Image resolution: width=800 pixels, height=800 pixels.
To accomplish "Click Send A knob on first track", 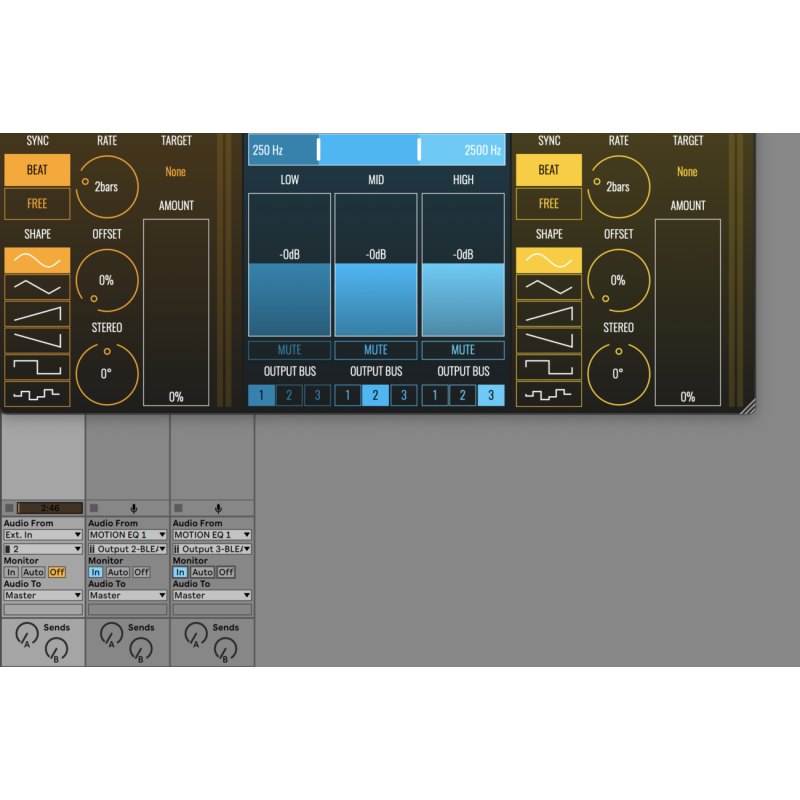I will click(x=27, y=634).
